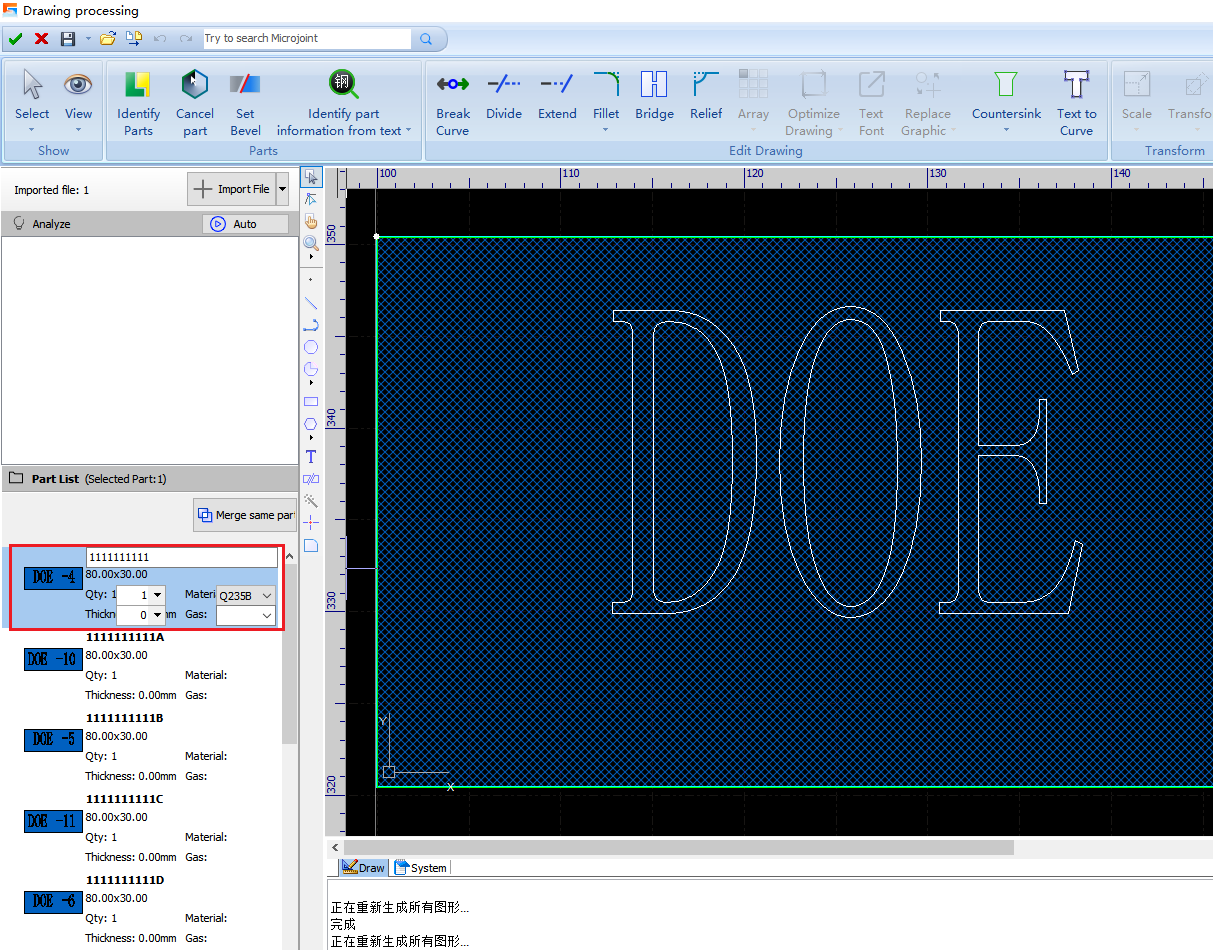Image resolution: width=1213 pixels, height=950 pixels.
Task: Choose the pan hand tool
Action: coord(311,221)
